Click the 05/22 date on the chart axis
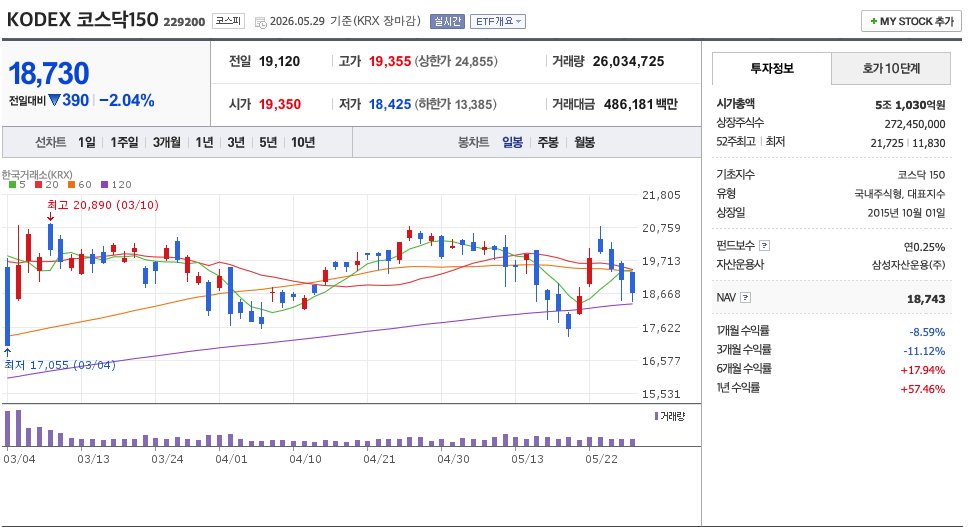Screen dimensions: 973x527 [x=601, y=459]
